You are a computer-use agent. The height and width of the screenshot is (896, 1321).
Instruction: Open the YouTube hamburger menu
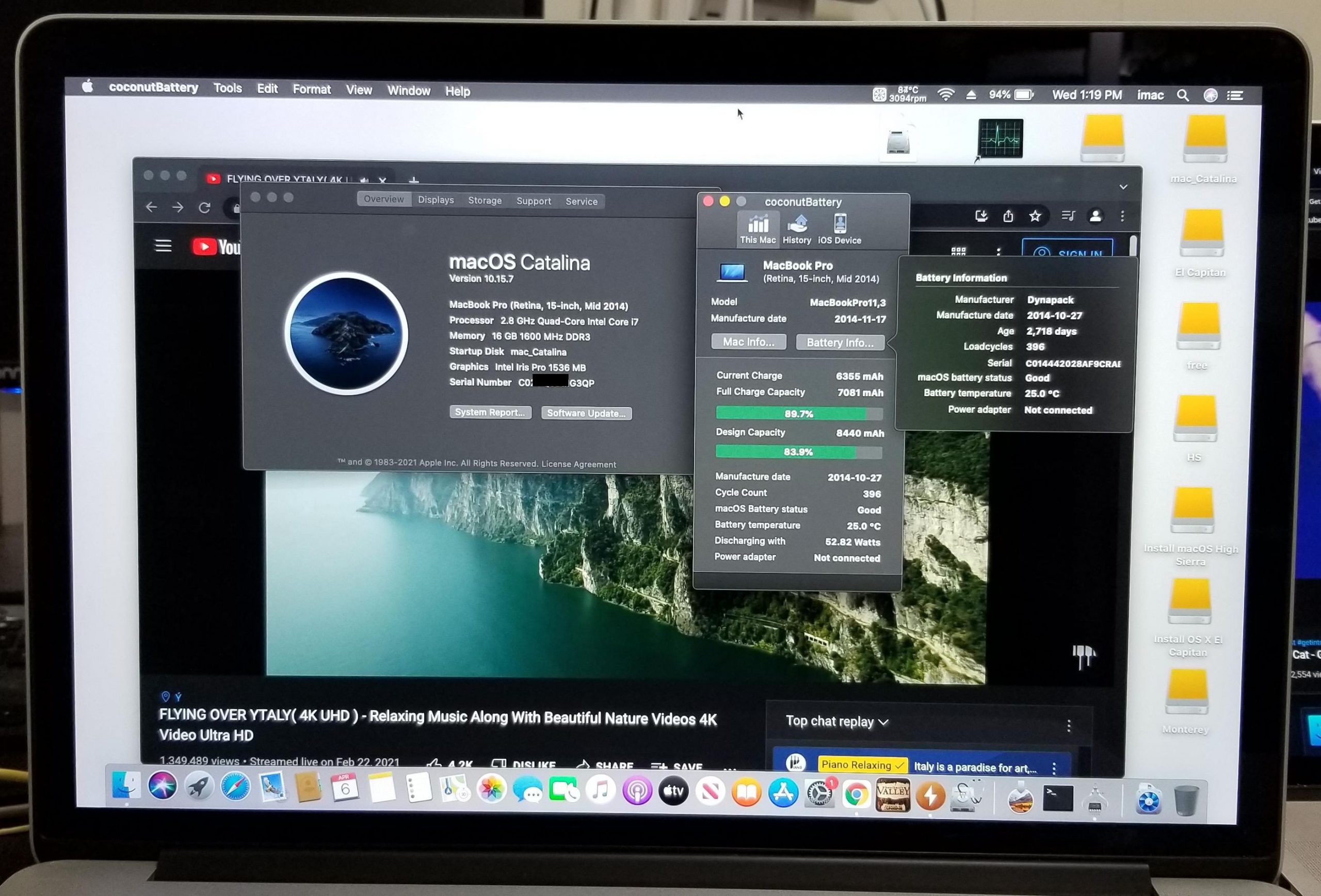(x=163, y=246)
